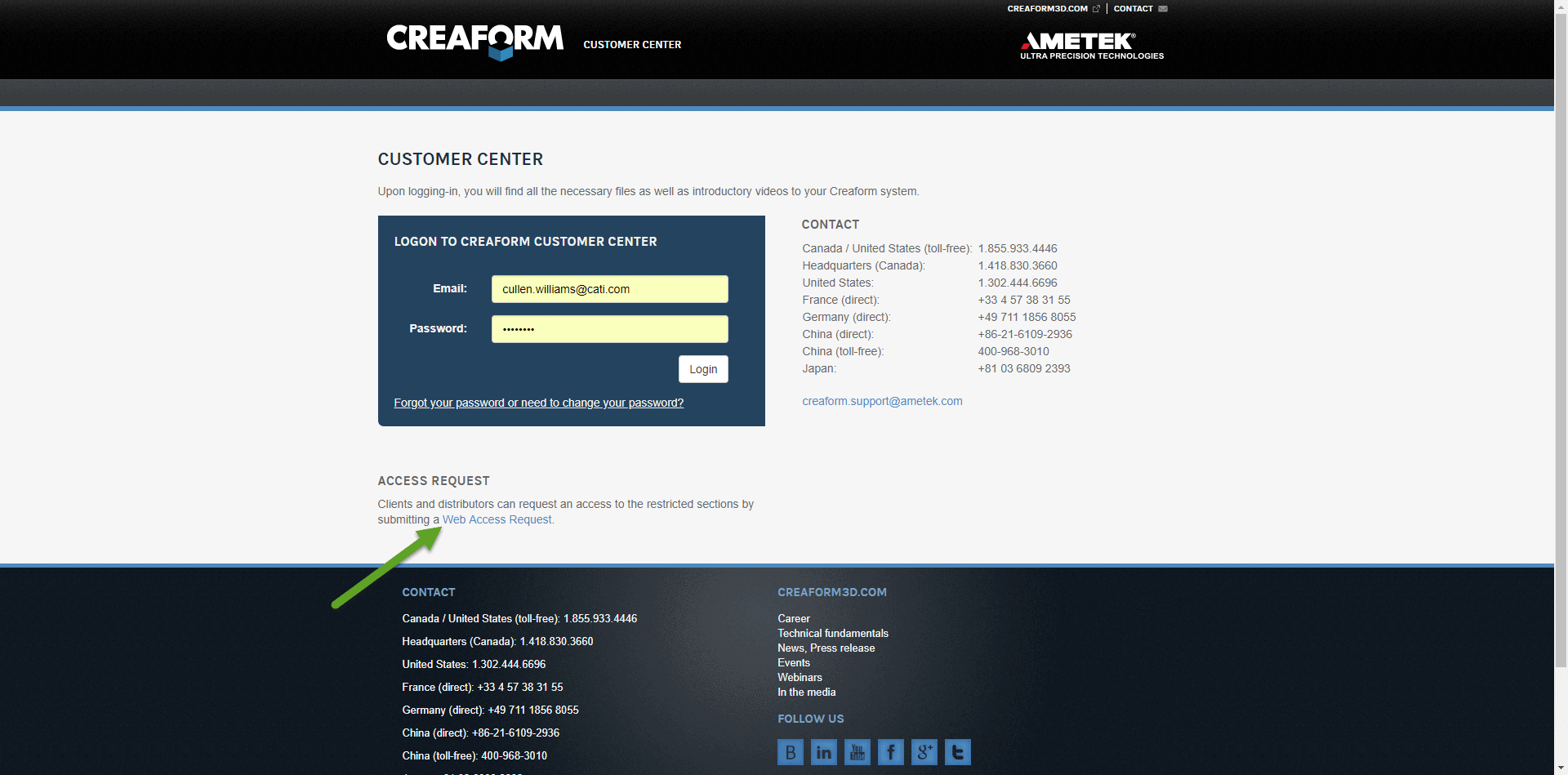Click footer line 'United States: 1.302.444.6696'
Screen dimensions: 1568x775
[474, 665]
